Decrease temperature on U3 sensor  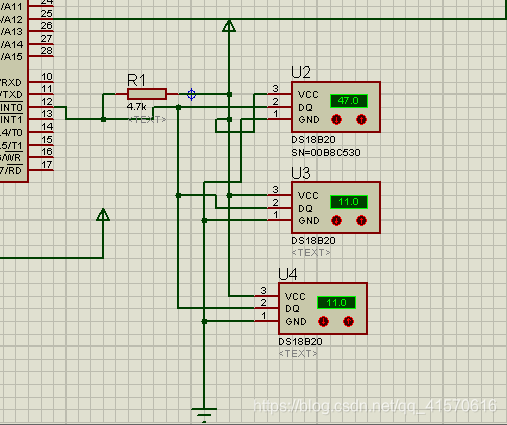pyautogui.click(x=336, y=221)
